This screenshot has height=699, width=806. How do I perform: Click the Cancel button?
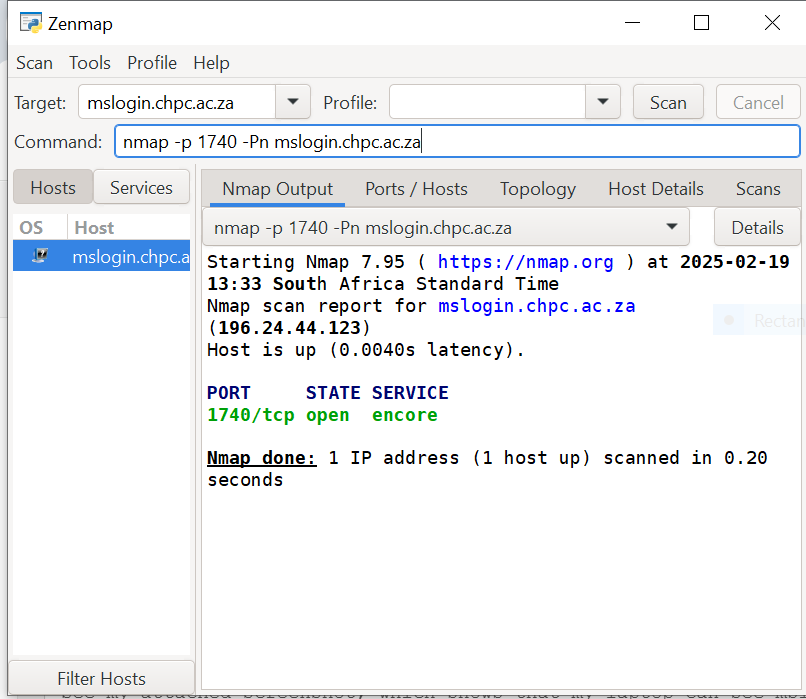click(758, 102)
